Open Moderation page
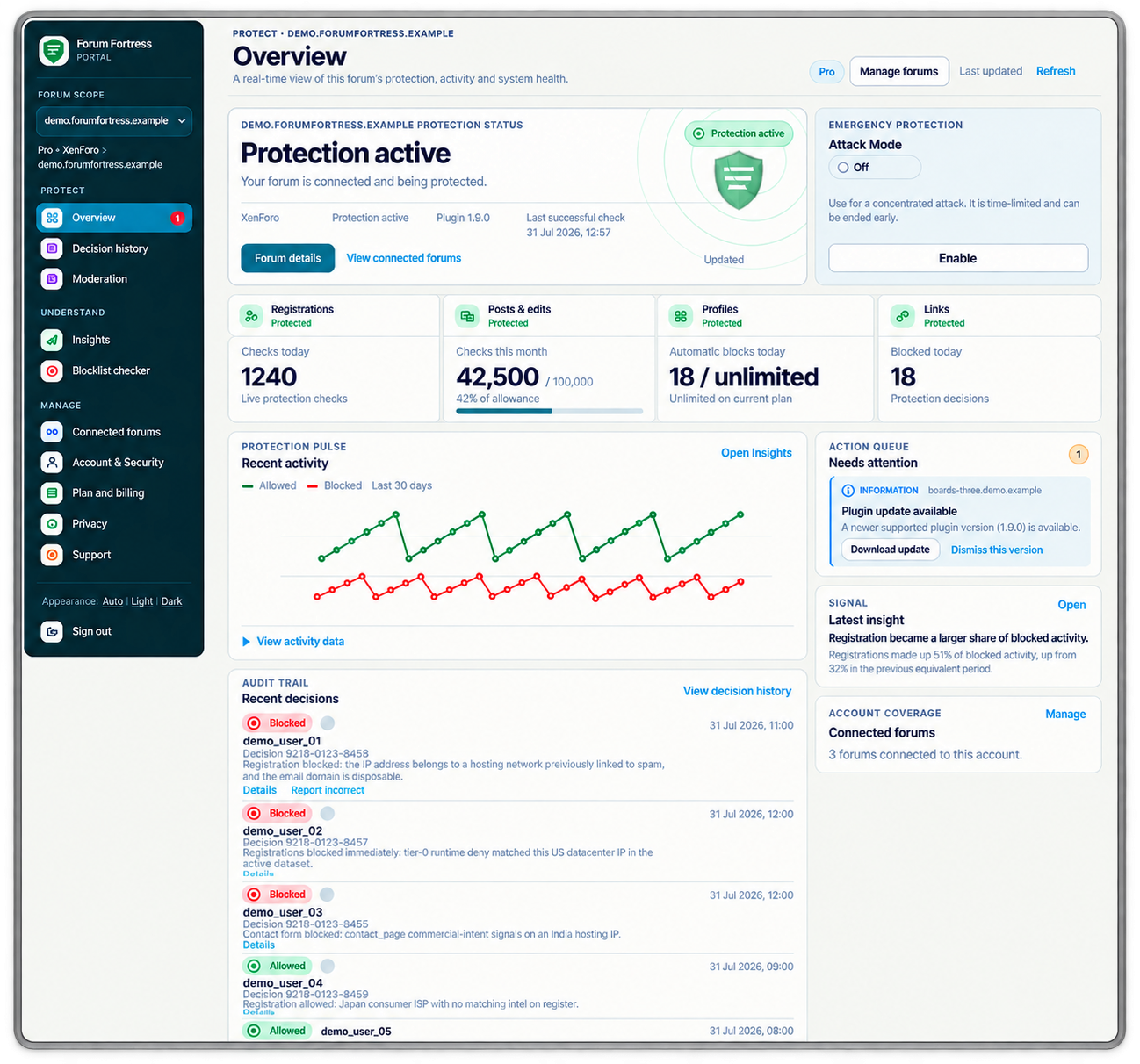This screenshot has width=1140, height=1064. (x=114, y=279)
